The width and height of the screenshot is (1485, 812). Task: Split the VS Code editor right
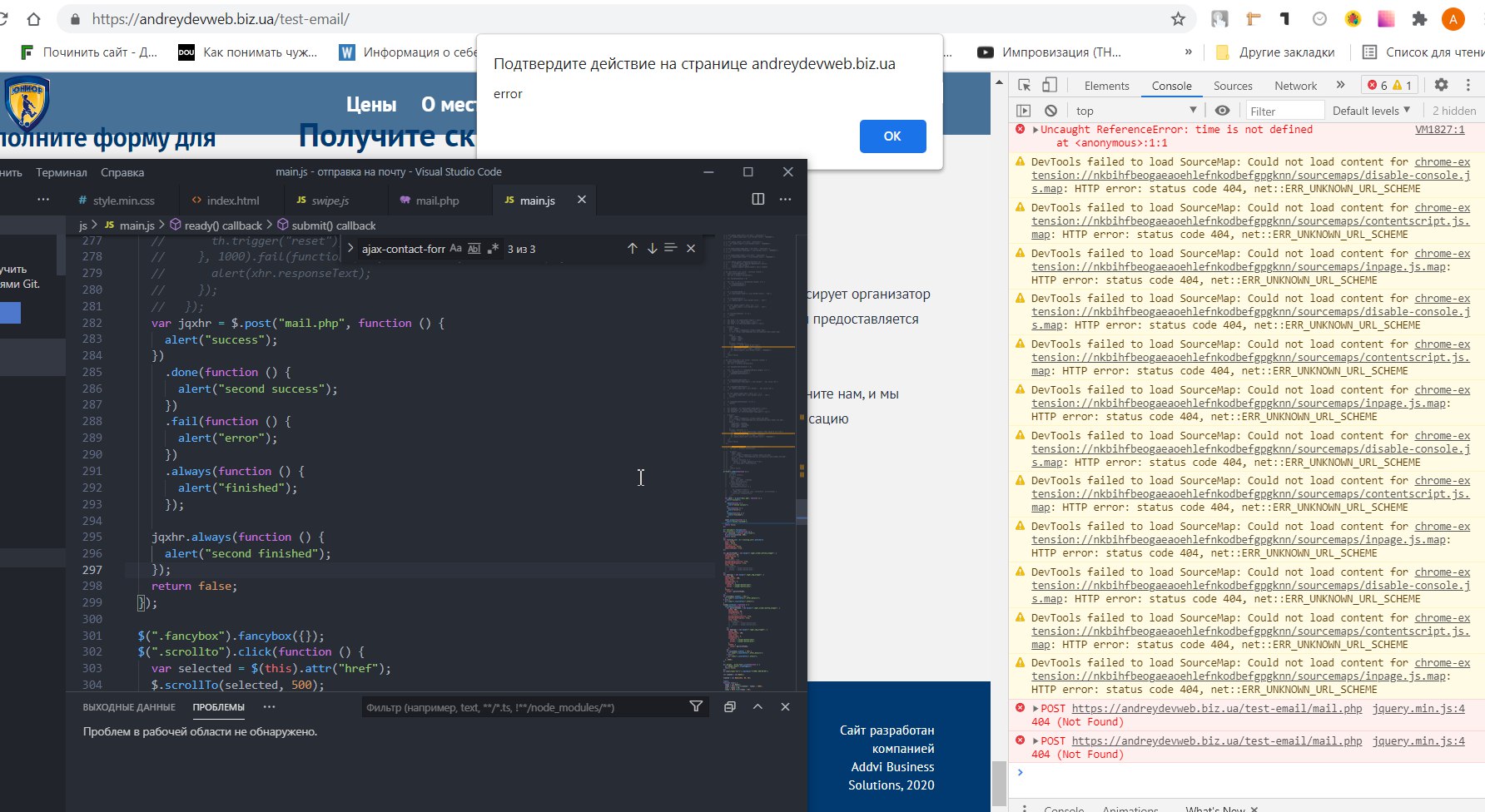click(757, 199)
